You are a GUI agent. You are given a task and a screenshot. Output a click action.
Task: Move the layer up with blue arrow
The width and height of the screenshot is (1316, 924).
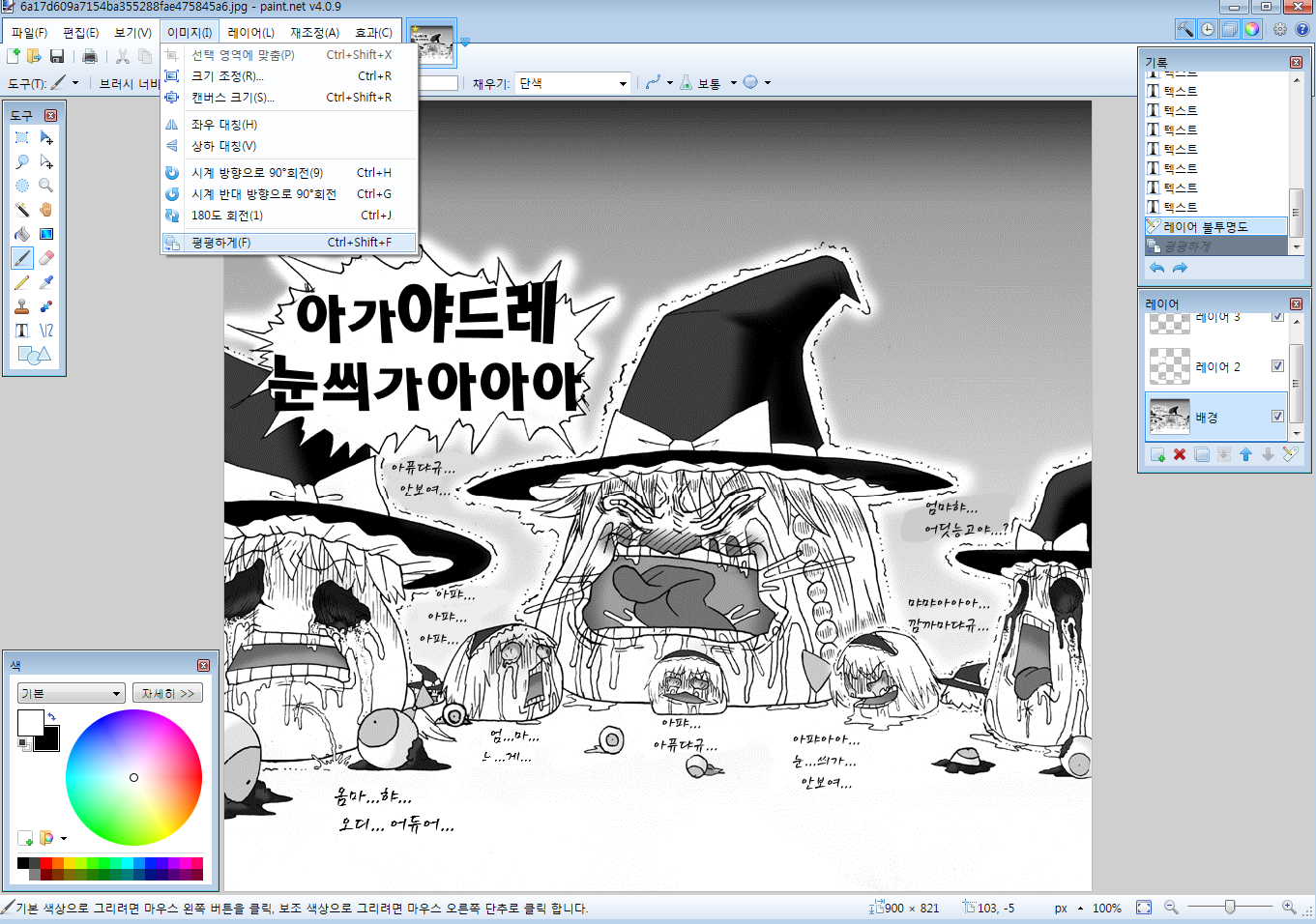click(x=1245, y=454)
